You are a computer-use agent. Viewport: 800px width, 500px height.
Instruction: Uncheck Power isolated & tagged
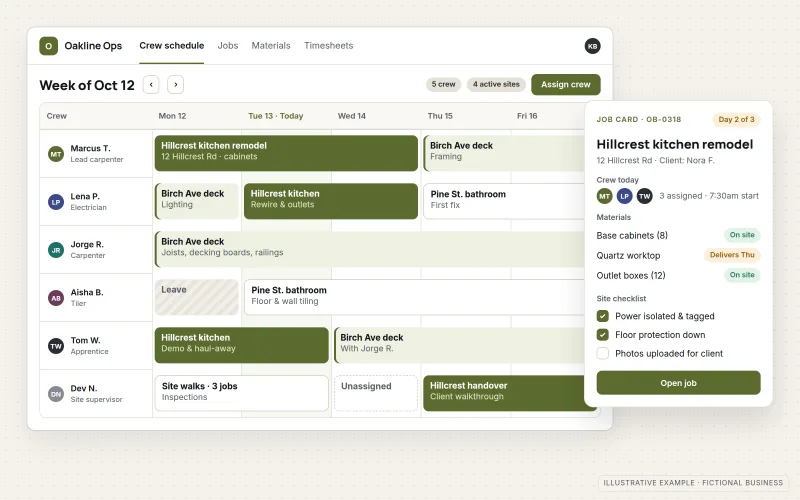603,316
